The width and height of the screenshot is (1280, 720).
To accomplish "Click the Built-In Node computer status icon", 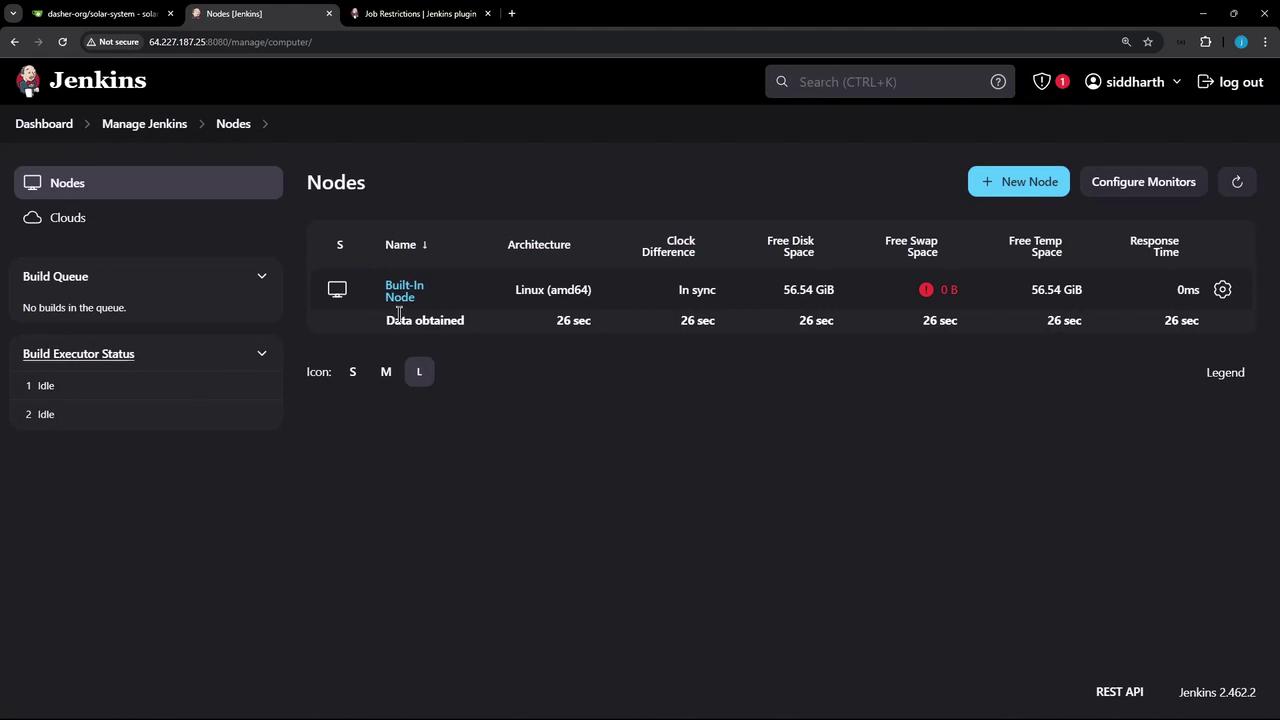I will [337, 290].
